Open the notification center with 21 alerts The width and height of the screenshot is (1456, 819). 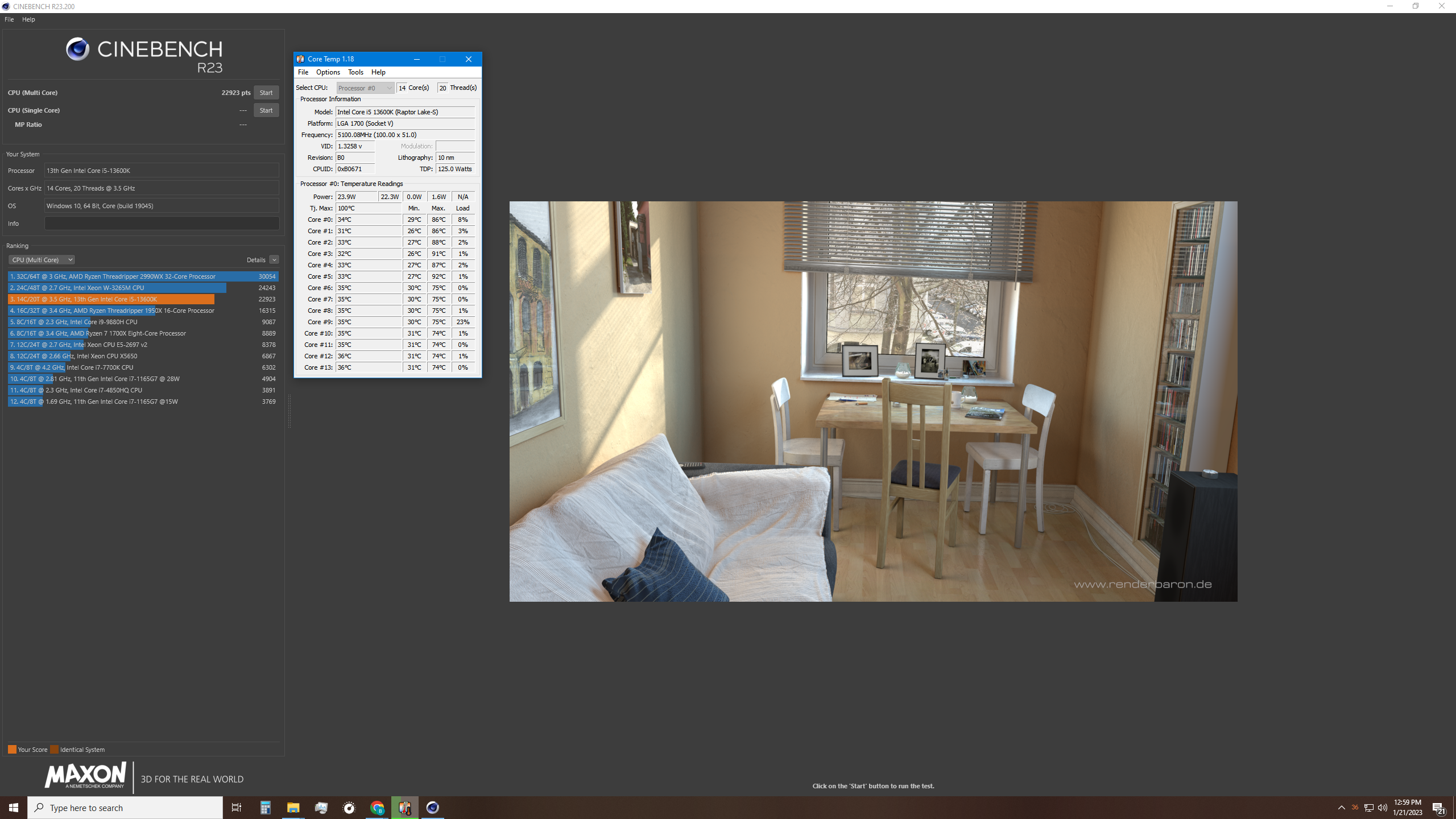[1439, 808]
